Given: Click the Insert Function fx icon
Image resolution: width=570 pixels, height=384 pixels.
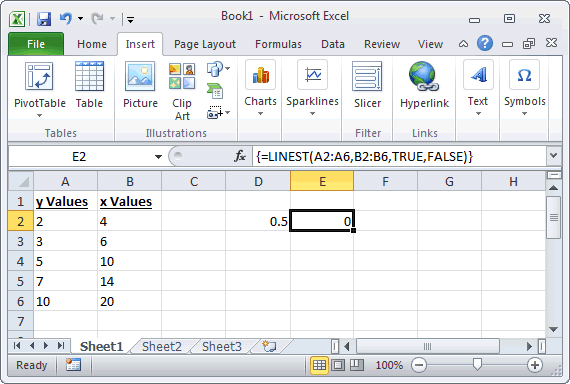Looking at the screenshot, I should coord(240,157).
